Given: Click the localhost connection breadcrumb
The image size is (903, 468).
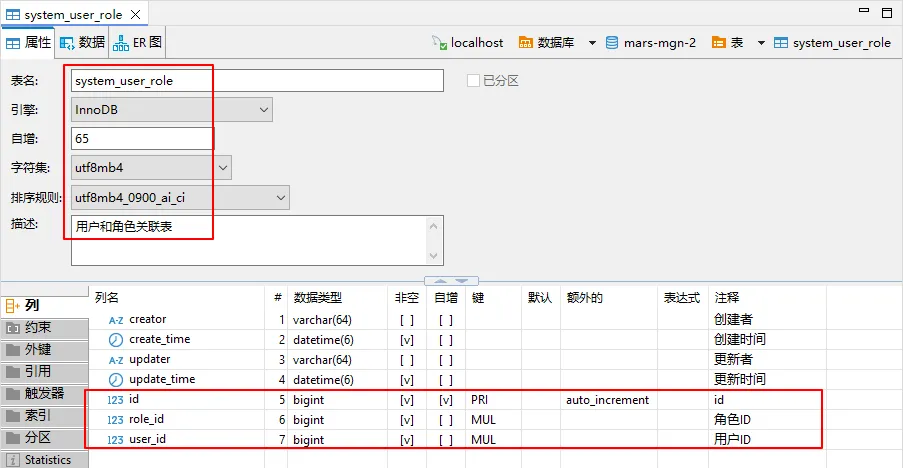Looking at the screenshot, I should [x=468, y=43].
